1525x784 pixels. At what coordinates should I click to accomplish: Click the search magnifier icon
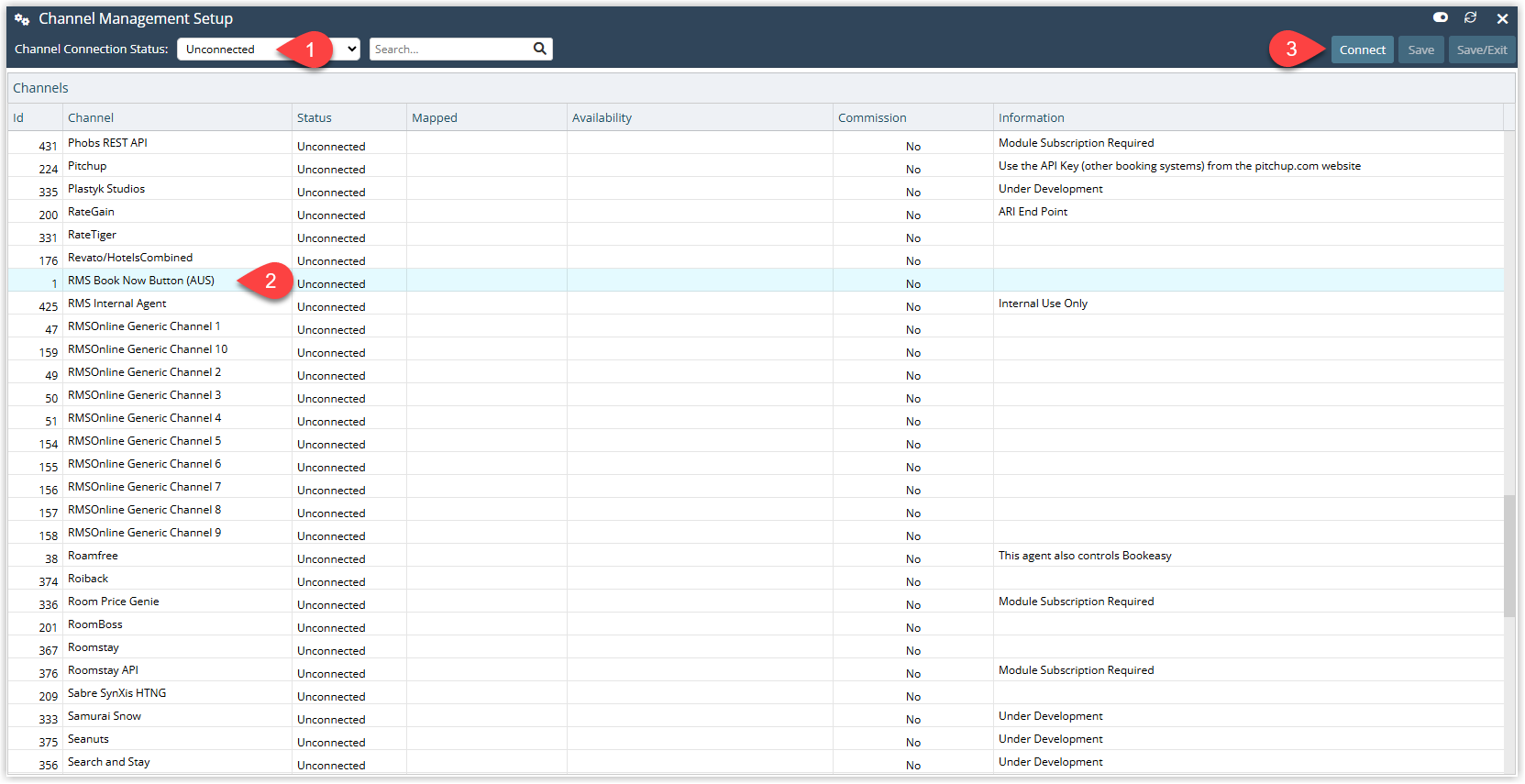(x=540, y=49)
